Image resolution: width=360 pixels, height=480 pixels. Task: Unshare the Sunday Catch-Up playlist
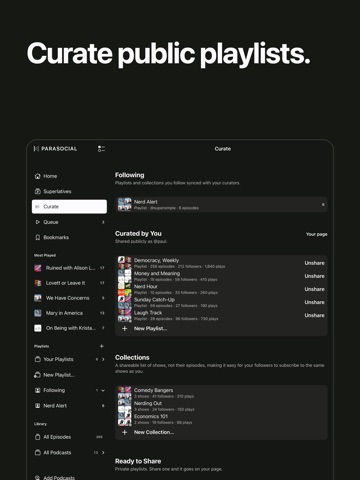[314, 302]
